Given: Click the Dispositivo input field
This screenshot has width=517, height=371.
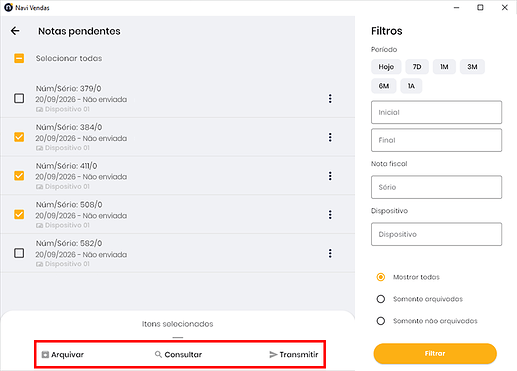Looking at the screenshot, I should tap(436, 234).
